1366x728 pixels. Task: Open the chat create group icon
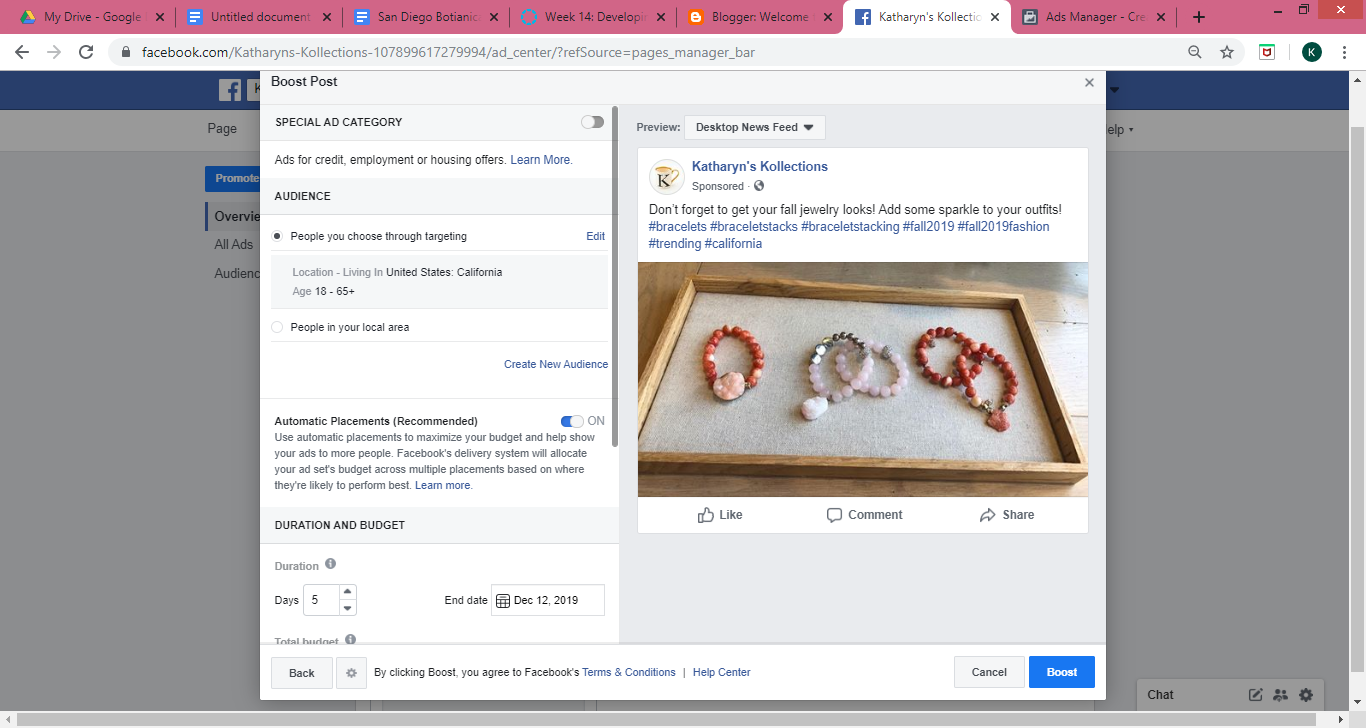coord(1281,695)
